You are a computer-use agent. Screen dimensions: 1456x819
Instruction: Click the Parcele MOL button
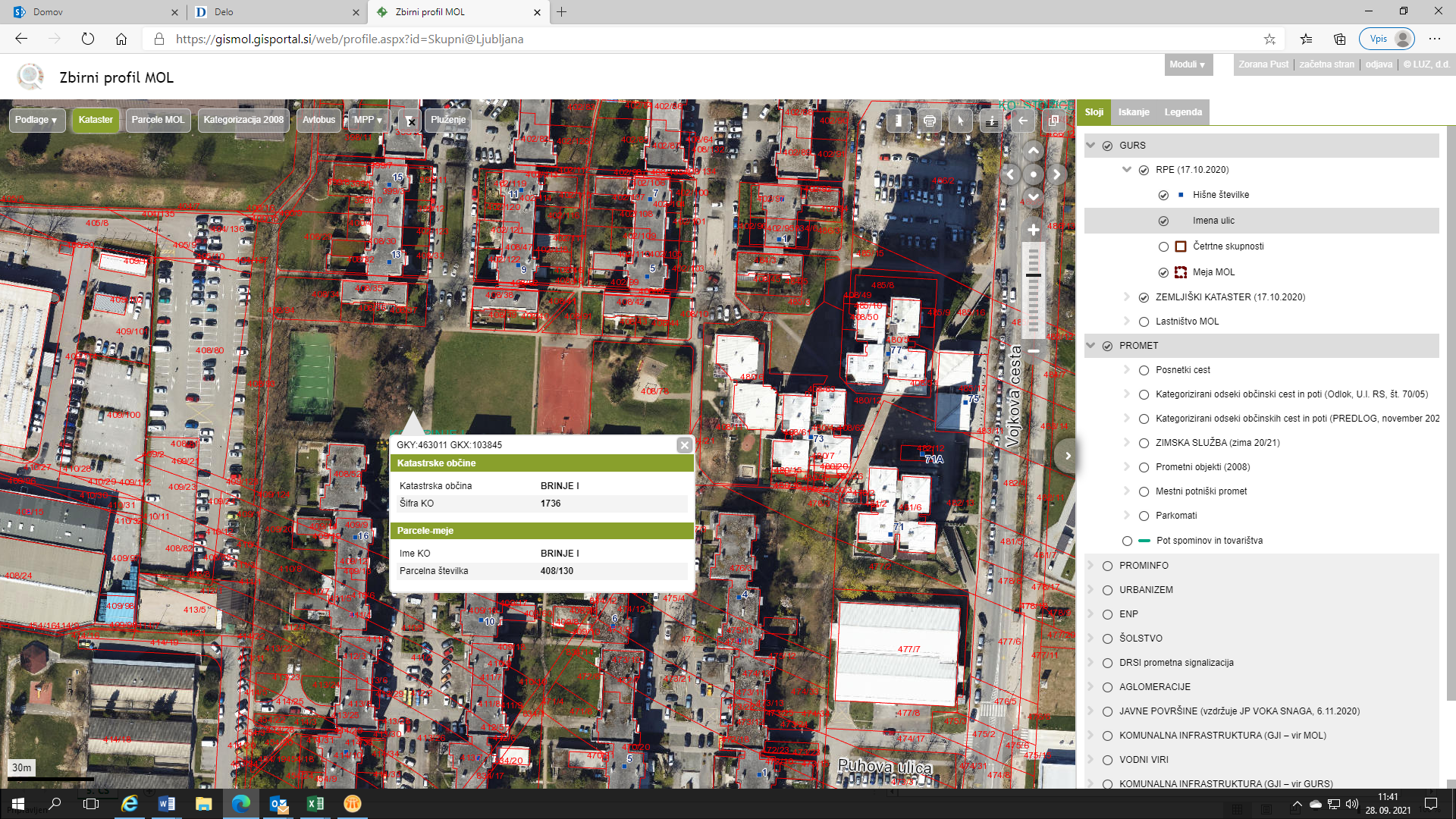pyautogui.click(x=158, y=120)
